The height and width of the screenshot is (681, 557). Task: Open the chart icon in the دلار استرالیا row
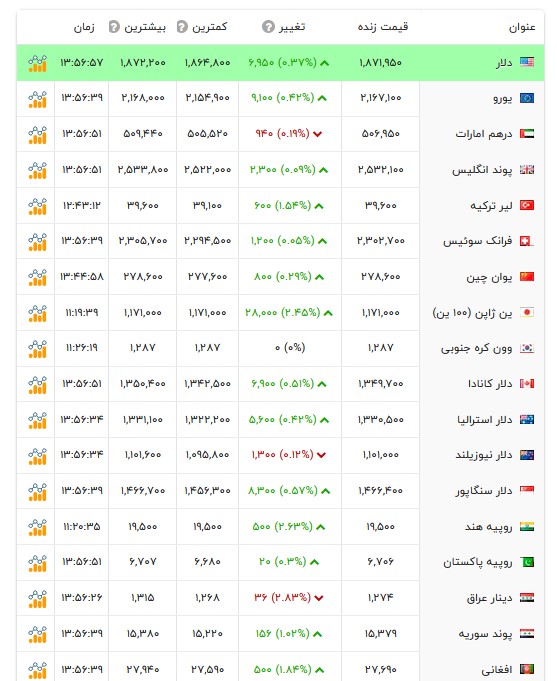pos(37,420)
